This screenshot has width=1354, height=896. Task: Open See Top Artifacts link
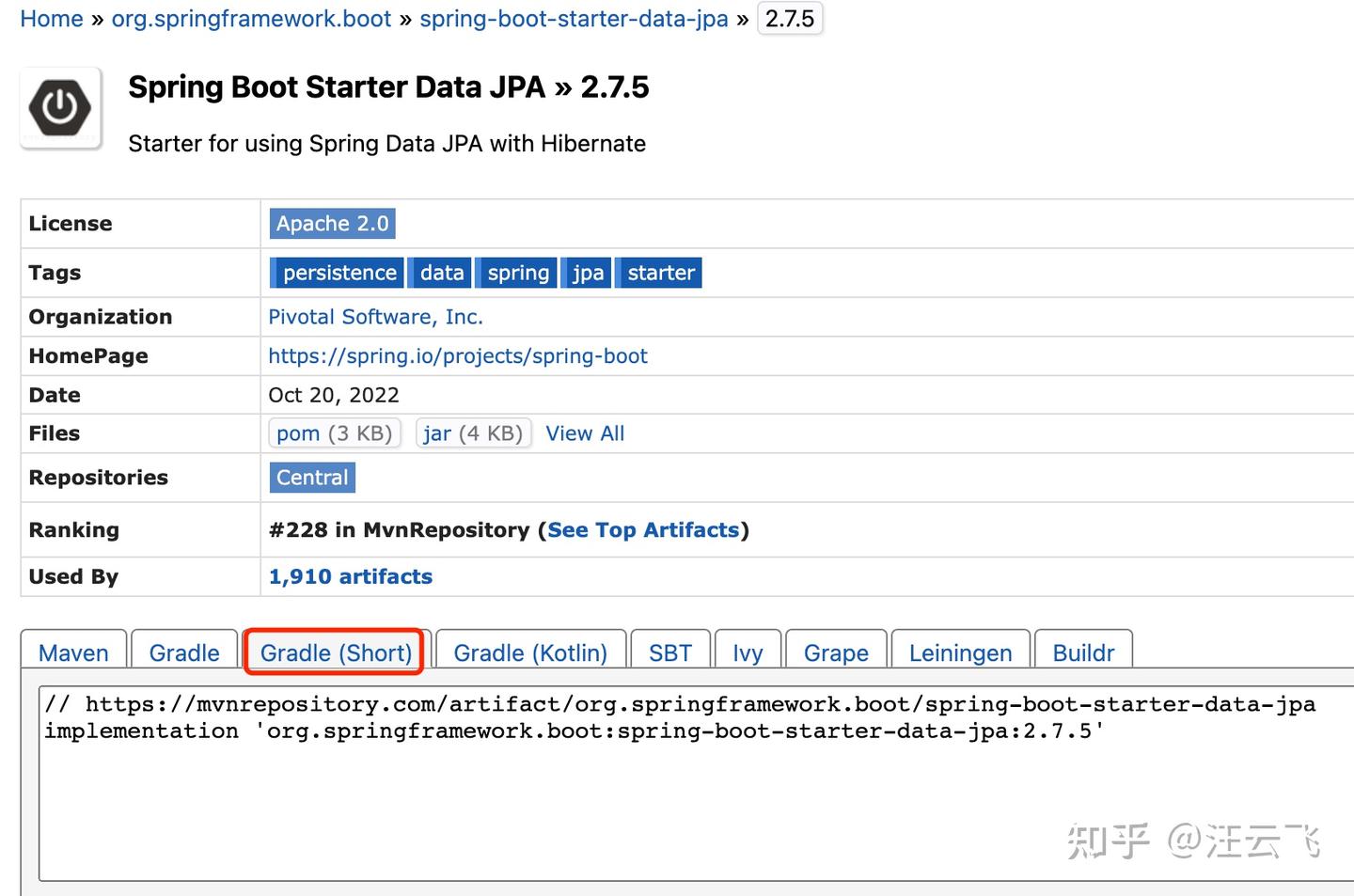[643, 530]
